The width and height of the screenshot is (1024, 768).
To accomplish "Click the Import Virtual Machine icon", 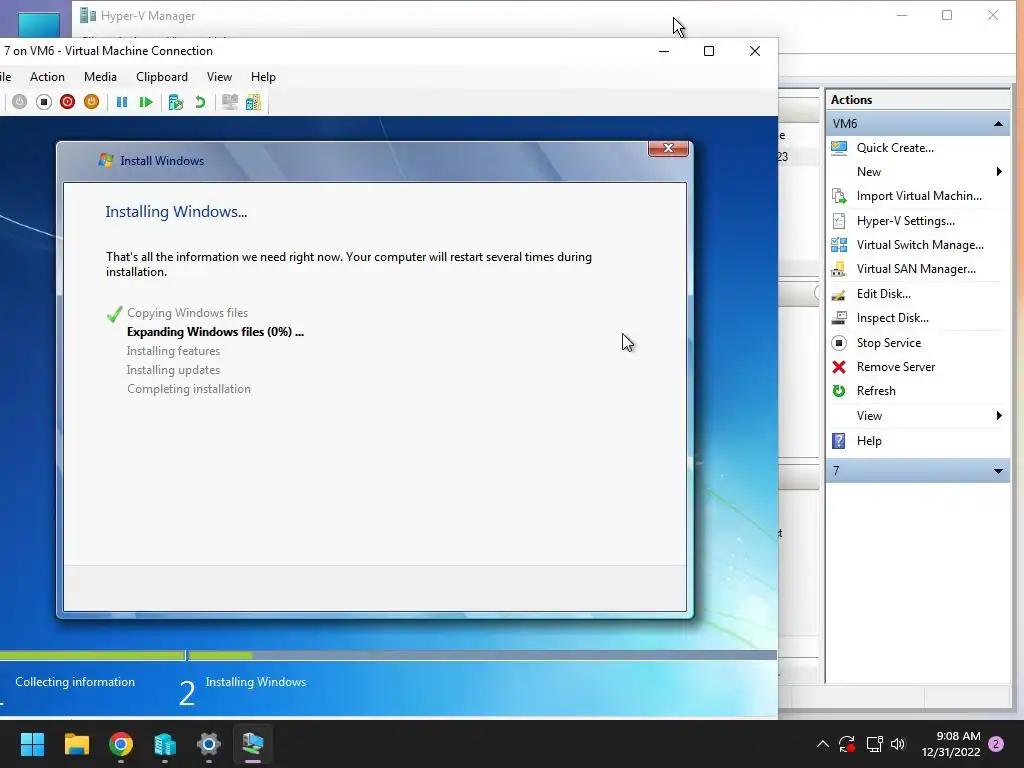I will click(839, 196).
